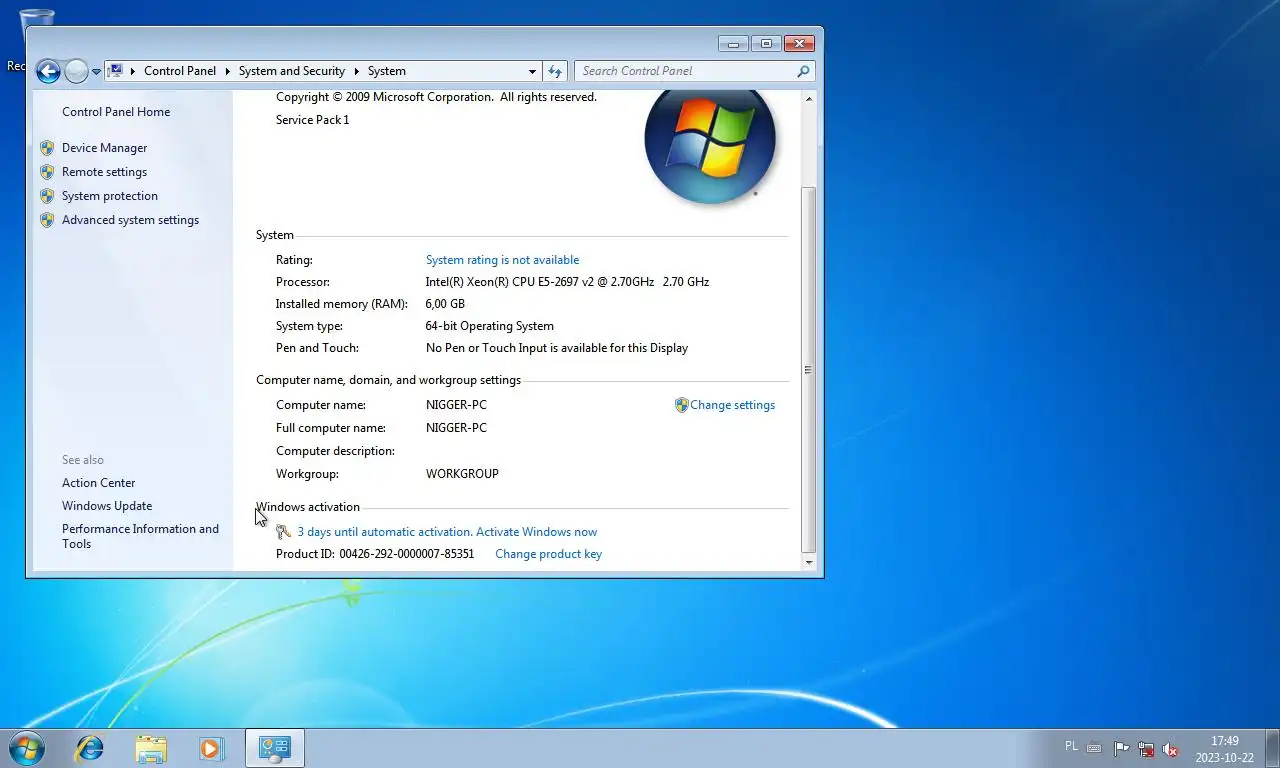Refresh the System page
The image size is (1280, 768).
coord(556,71)
